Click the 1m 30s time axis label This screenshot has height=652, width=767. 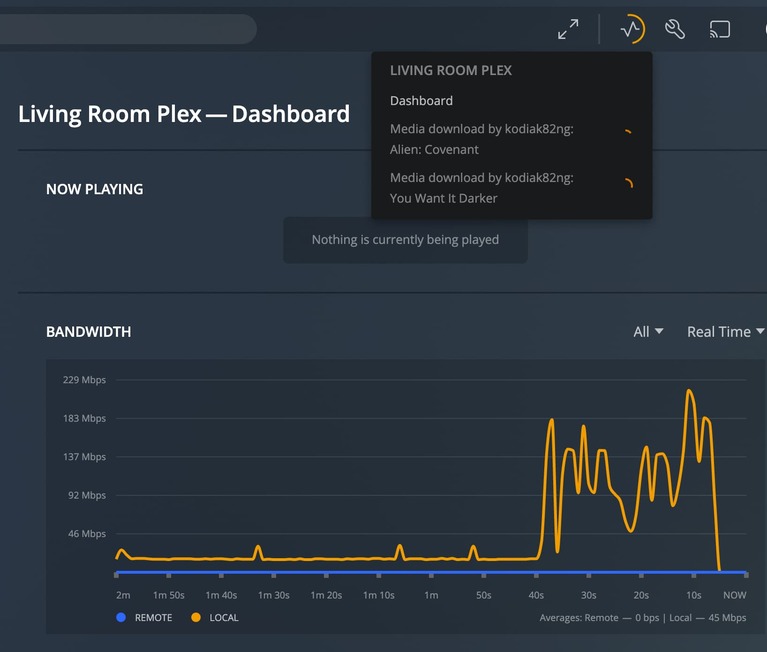point(273,595)
